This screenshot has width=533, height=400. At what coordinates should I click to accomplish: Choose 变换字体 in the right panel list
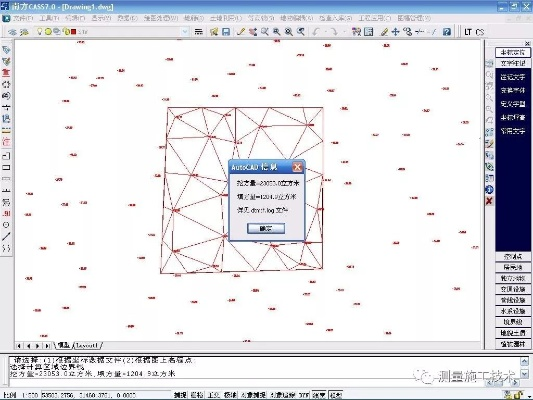[513, 90]
